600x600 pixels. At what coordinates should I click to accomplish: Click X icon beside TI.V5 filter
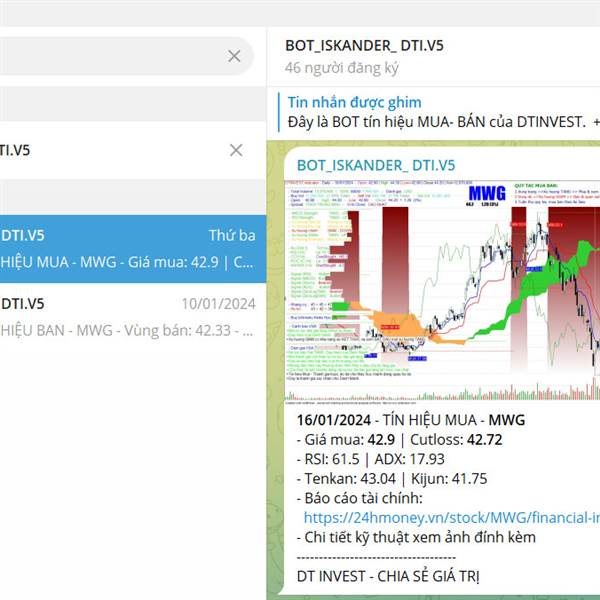click(x=236, y=150)
